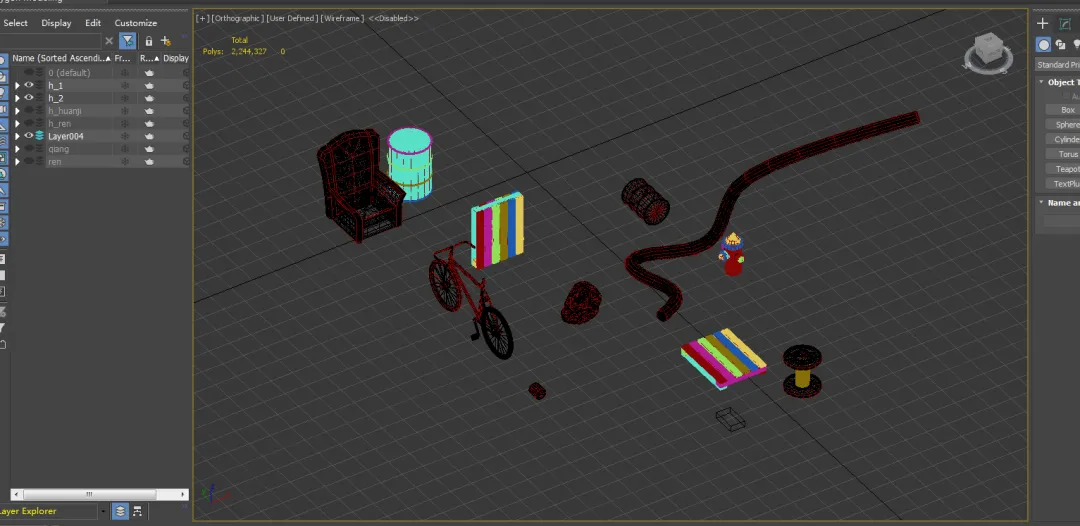Switch to sort by layer icon

tap(120, 511)
